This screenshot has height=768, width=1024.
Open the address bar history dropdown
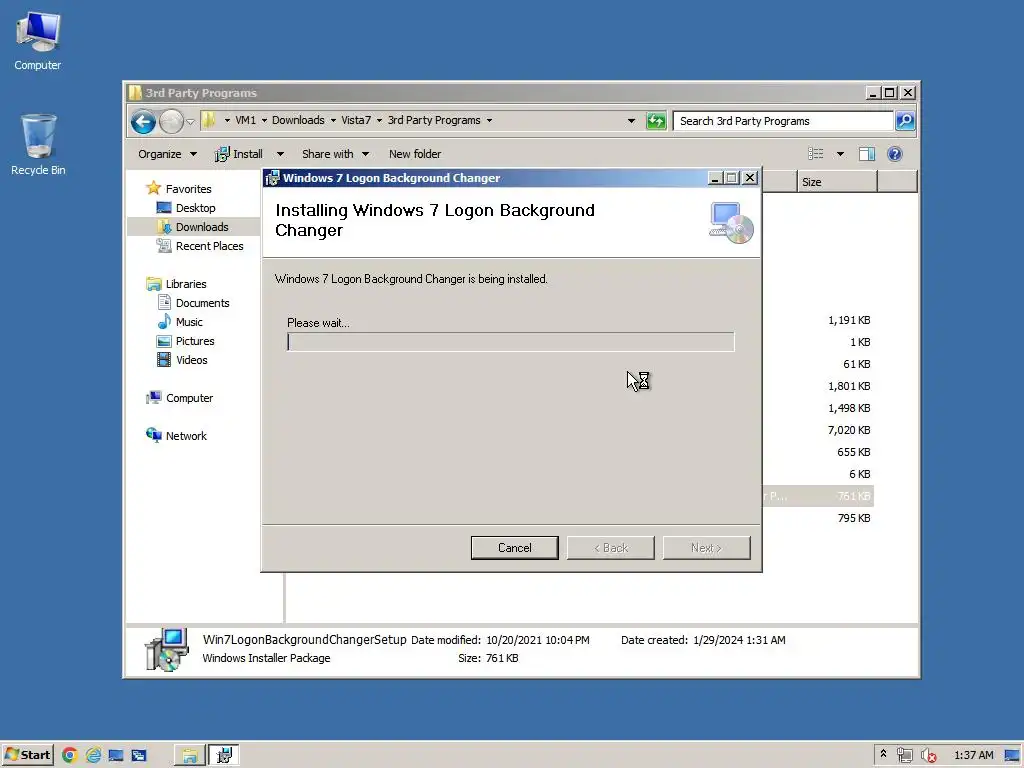(x=631, y=121)
